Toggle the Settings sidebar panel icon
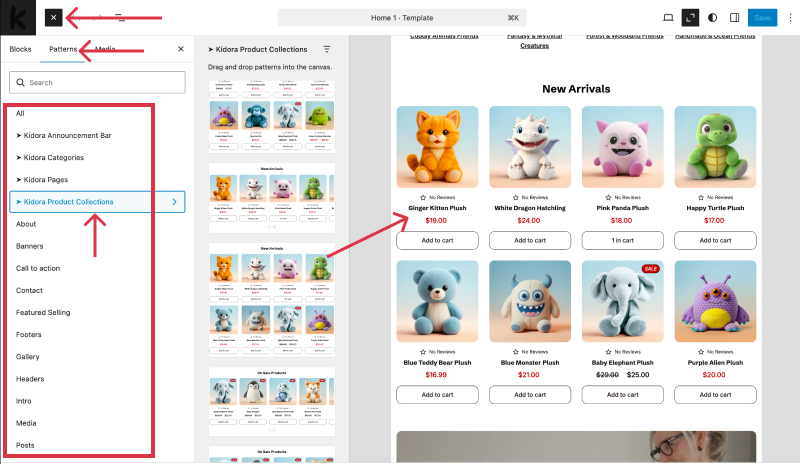 (x=734, y=17)
